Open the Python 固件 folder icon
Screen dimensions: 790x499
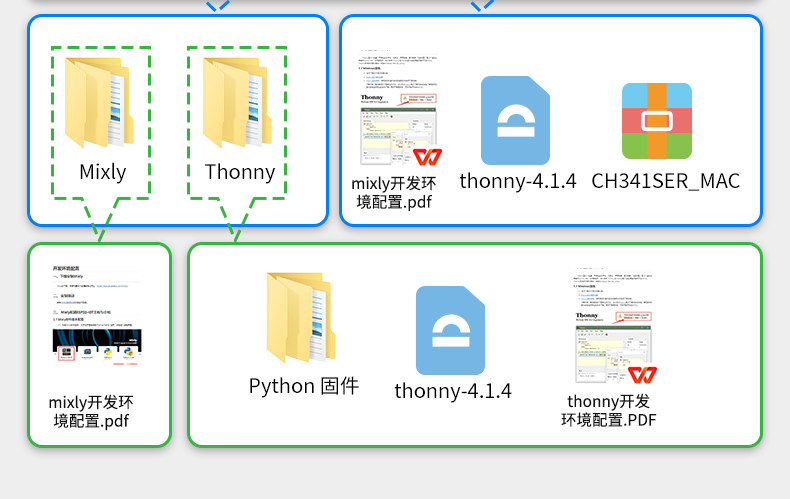301,318
